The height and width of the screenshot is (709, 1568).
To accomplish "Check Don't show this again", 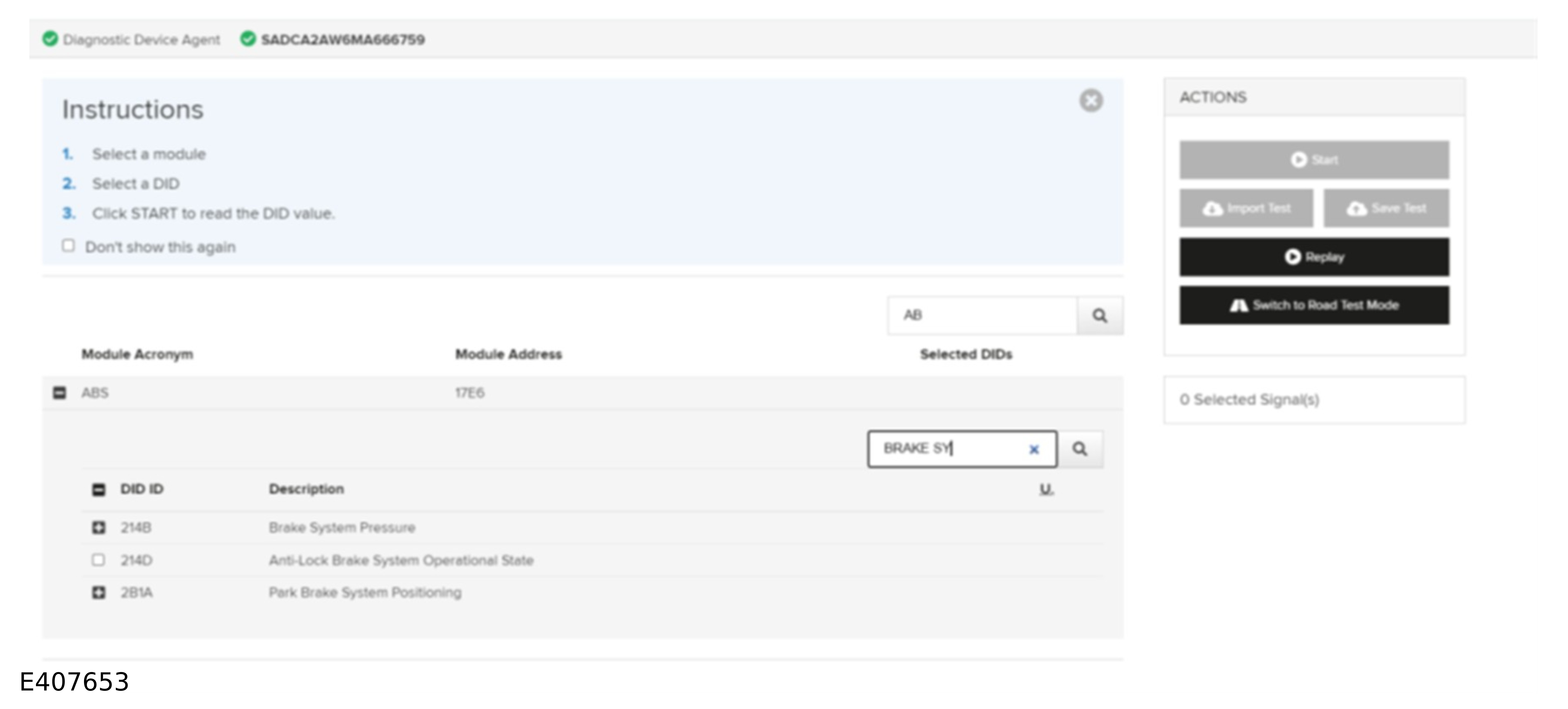I will tap(68, 246).
